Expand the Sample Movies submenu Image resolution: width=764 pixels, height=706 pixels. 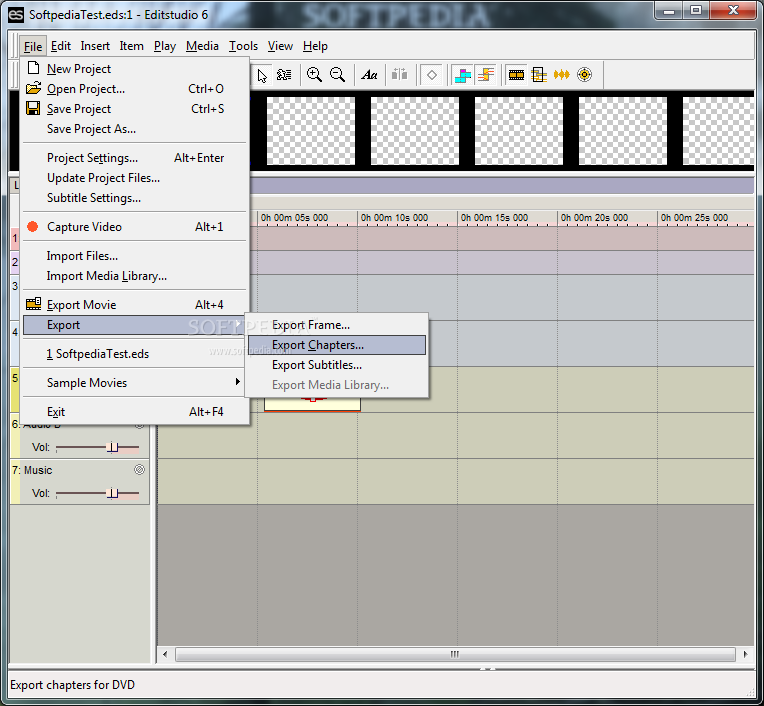coord(134,382)
